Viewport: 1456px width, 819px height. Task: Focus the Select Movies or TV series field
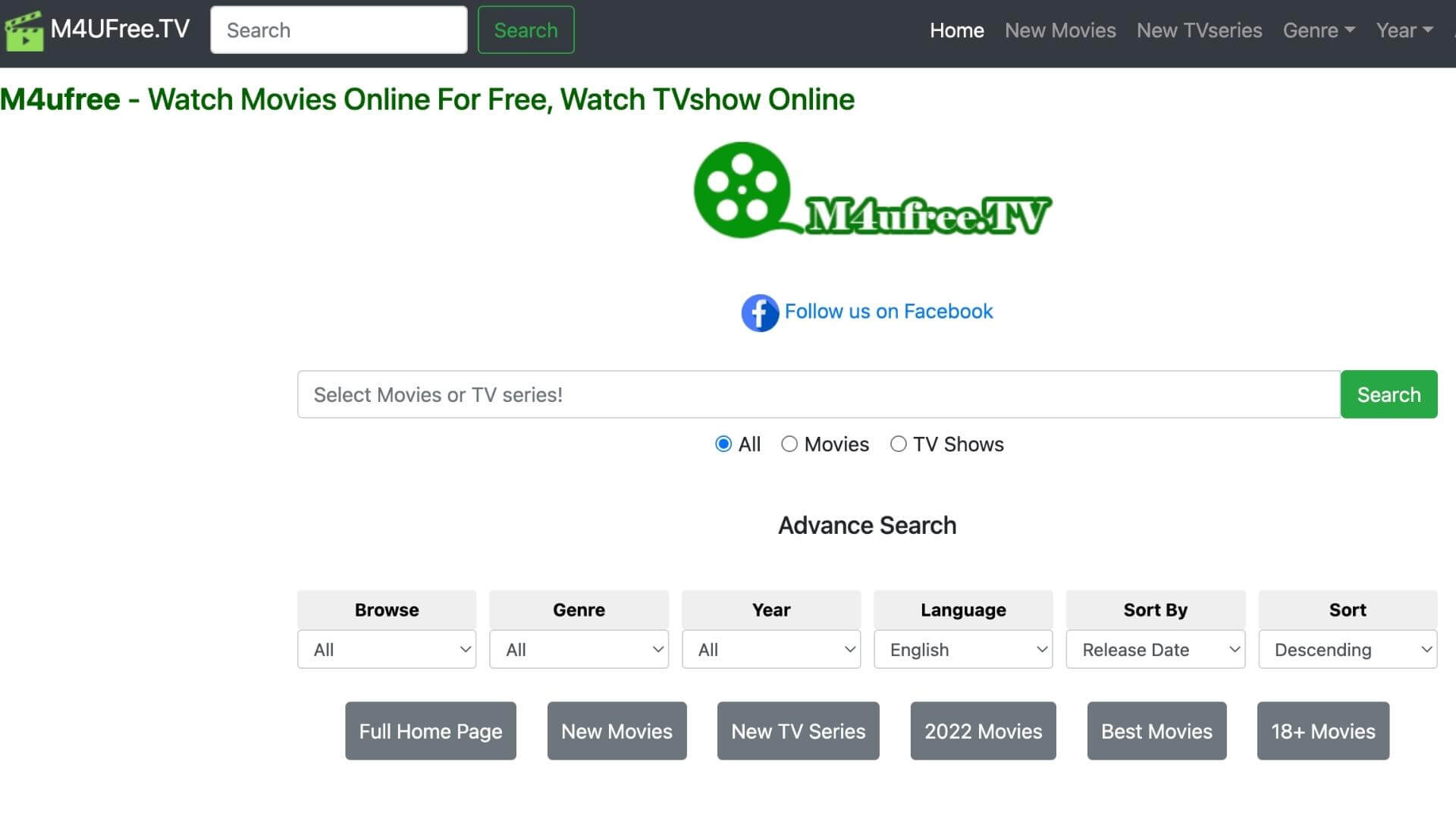pyautogui.click(x=819, y=394)
